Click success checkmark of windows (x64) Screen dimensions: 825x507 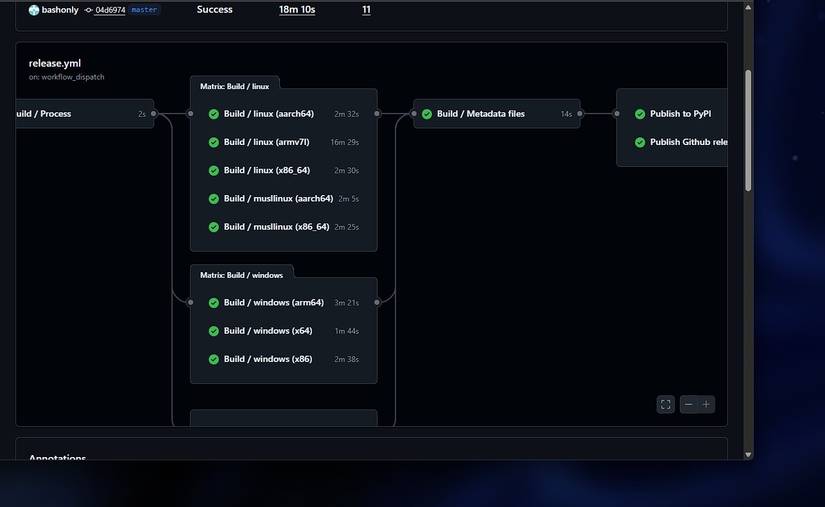tap(214, 331)
